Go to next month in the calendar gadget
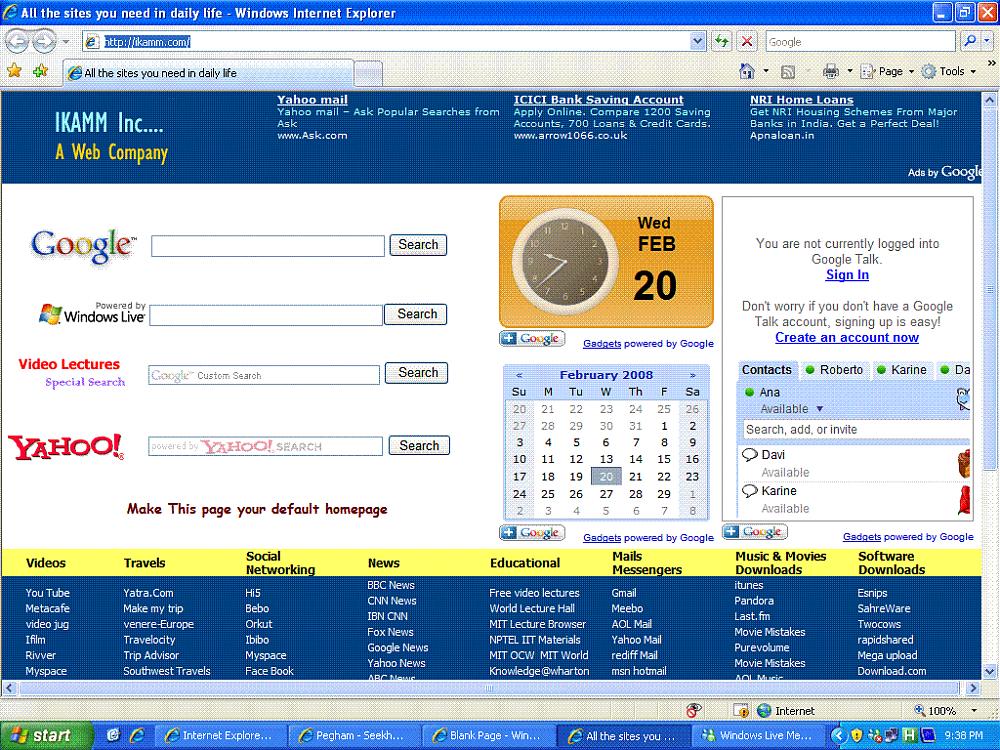The width and height of the screenshot is (1000, 750). (693, 375)
